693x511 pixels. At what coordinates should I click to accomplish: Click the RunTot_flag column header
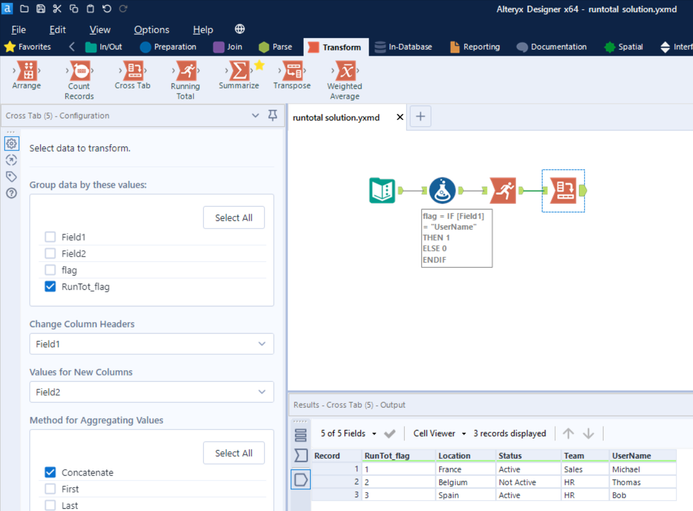pyautogui.click(x=398, y=456)
